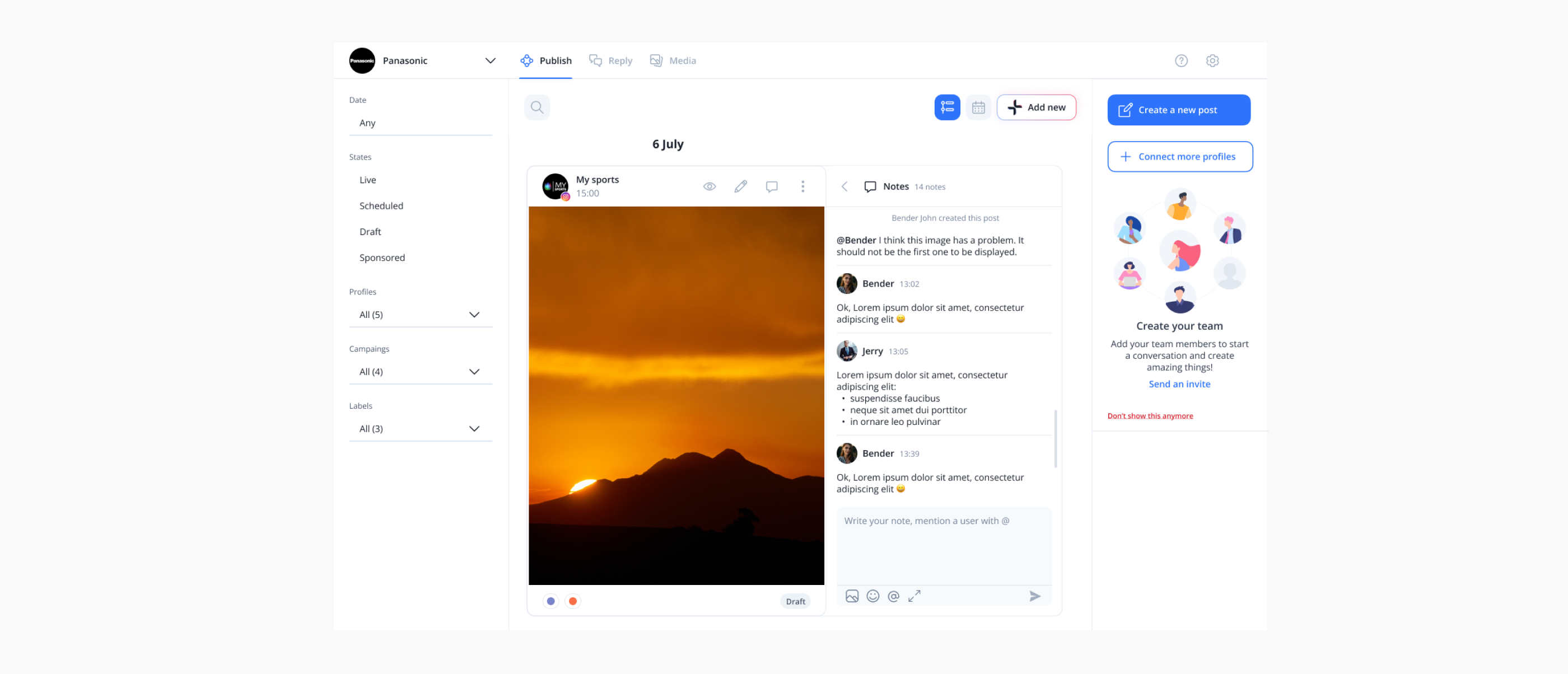Toggle the post comment bubble icon

(x=772, y=186)
